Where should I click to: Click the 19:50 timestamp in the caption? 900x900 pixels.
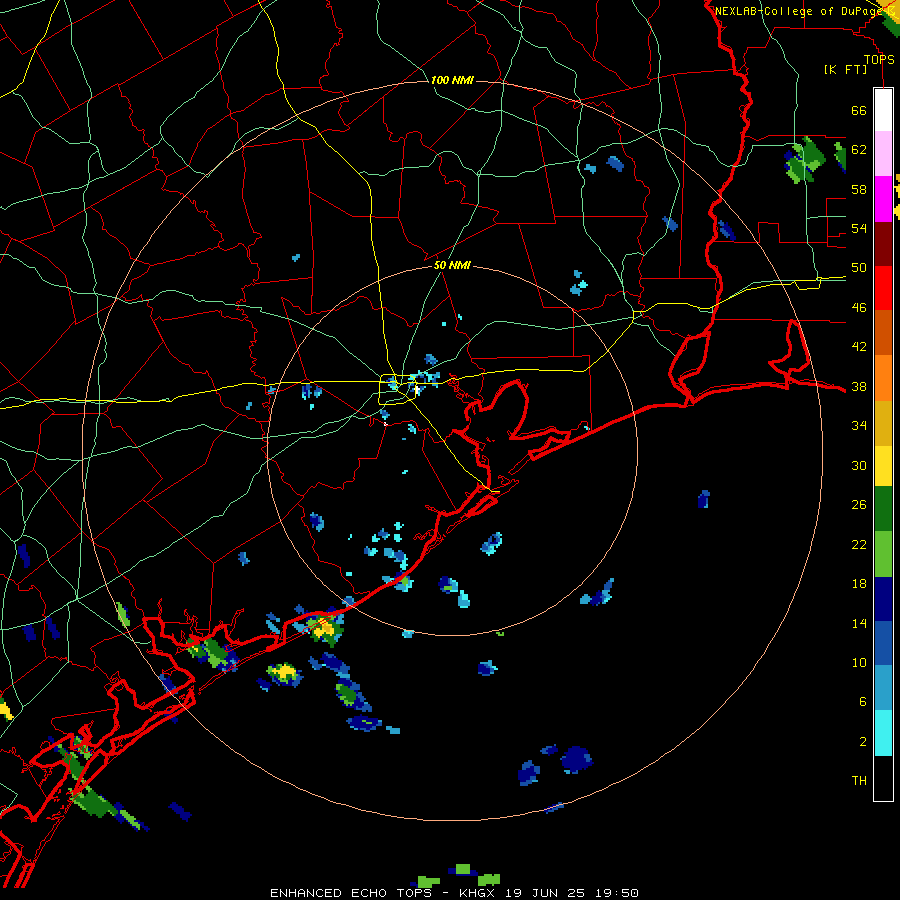pyautogui.click(x=616, y=893)
